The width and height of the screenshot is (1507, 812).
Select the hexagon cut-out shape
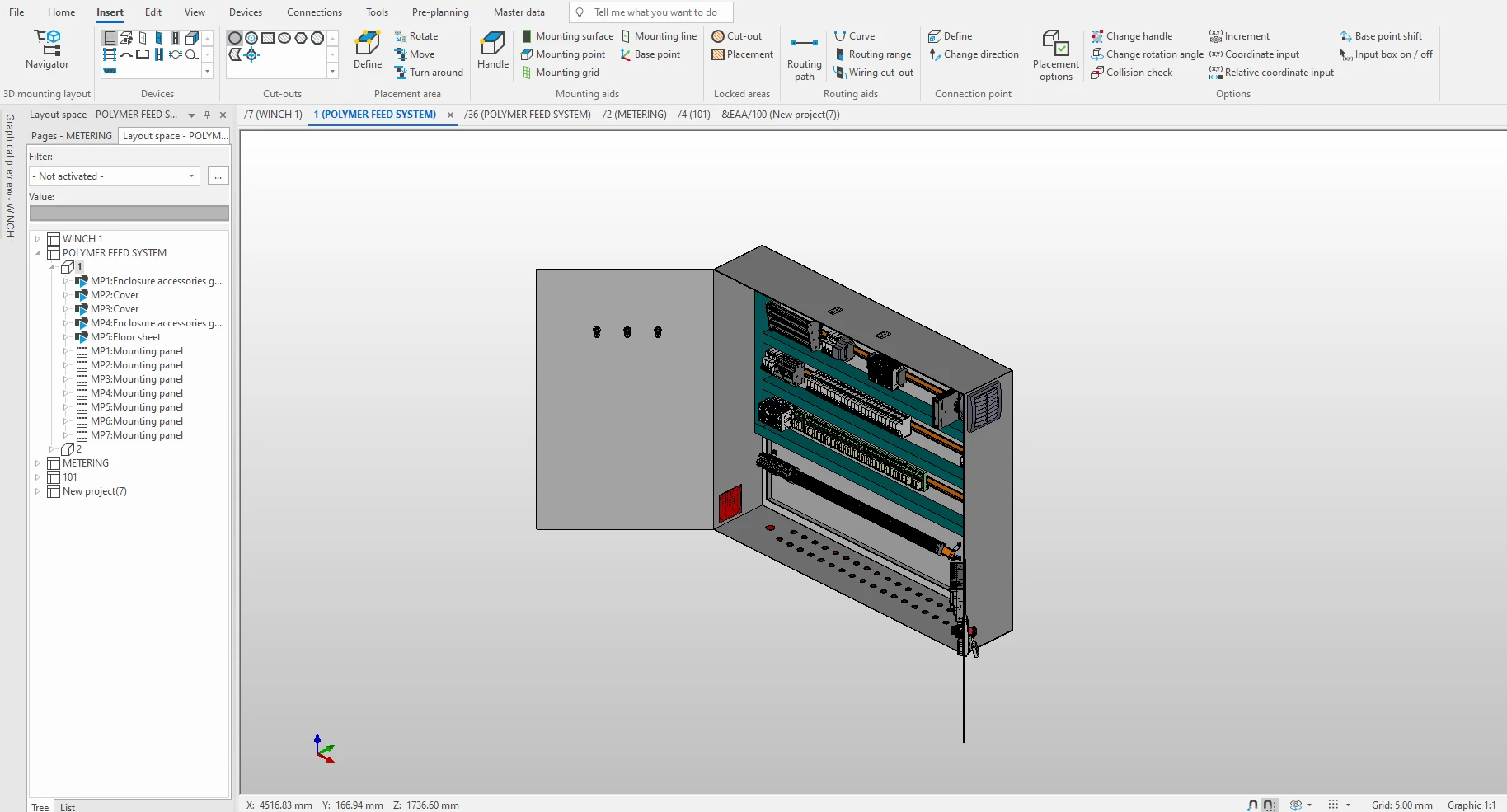tap(301, 38)
